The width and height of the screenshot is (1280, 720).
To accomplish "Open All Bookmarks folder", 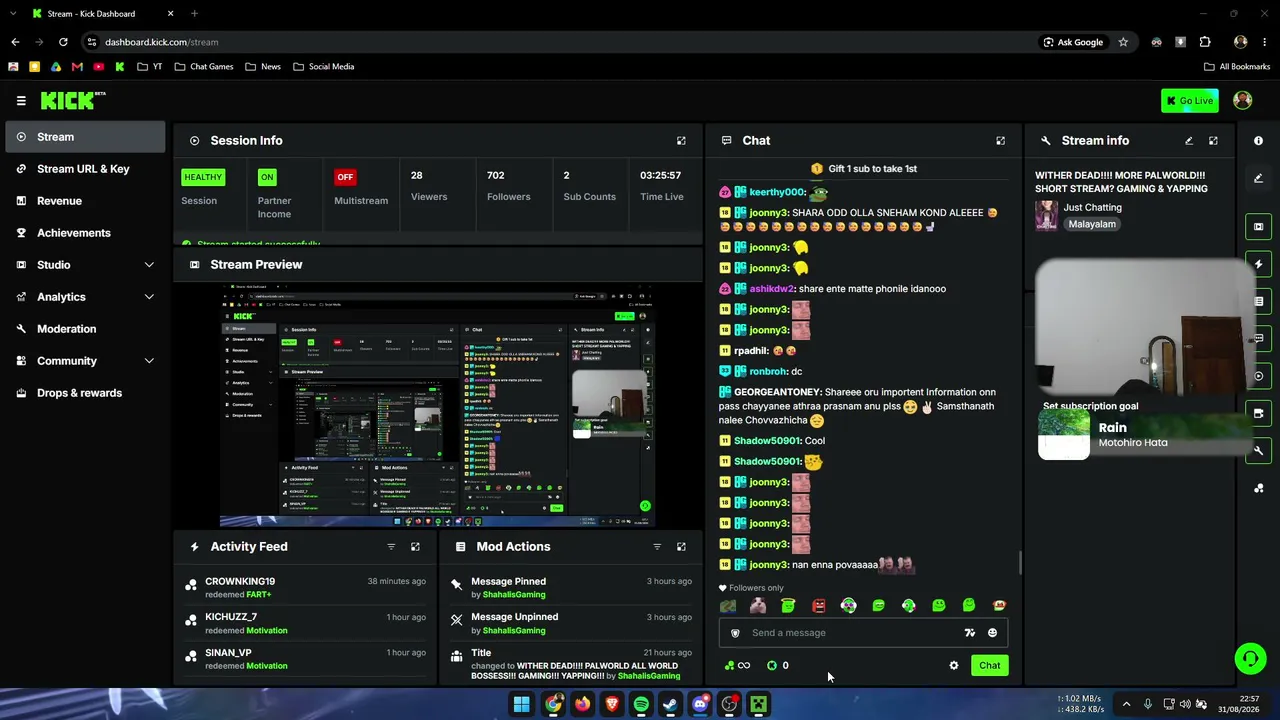I will (x=1237, y=67).
